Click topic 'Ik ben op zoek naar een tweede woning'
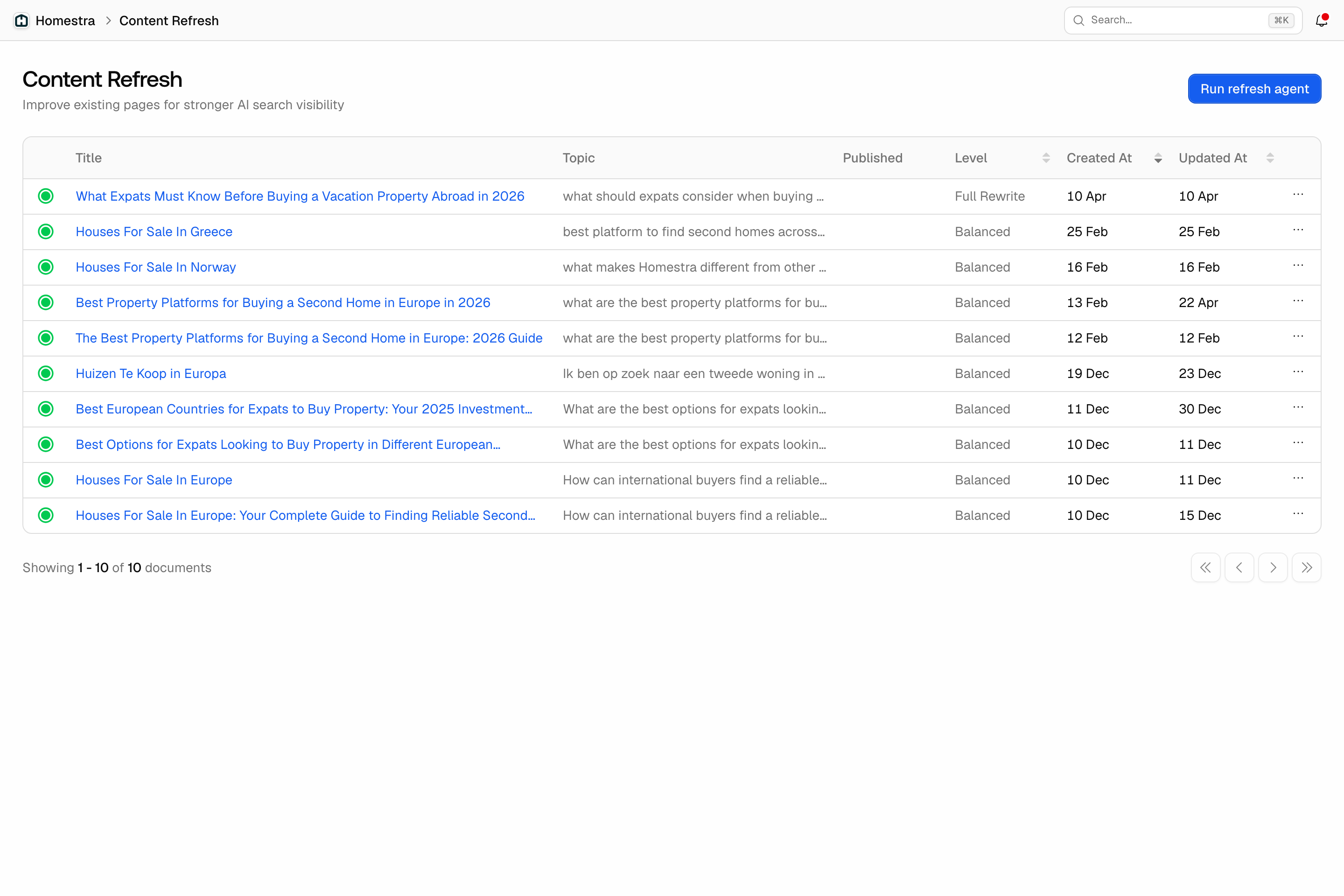The image size is (1344, 896). 694,373
